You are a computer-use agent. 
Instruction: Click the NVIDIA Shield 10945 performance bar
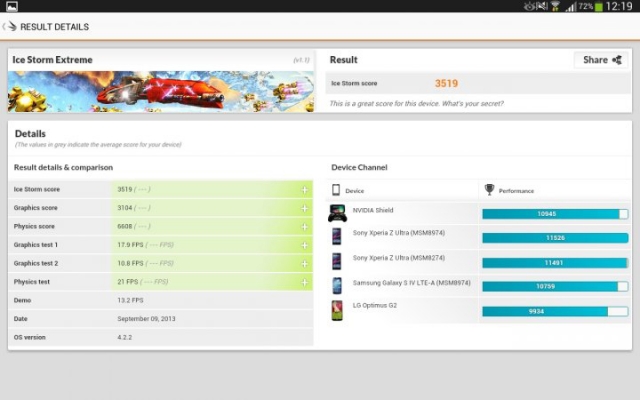click(554, 214)
